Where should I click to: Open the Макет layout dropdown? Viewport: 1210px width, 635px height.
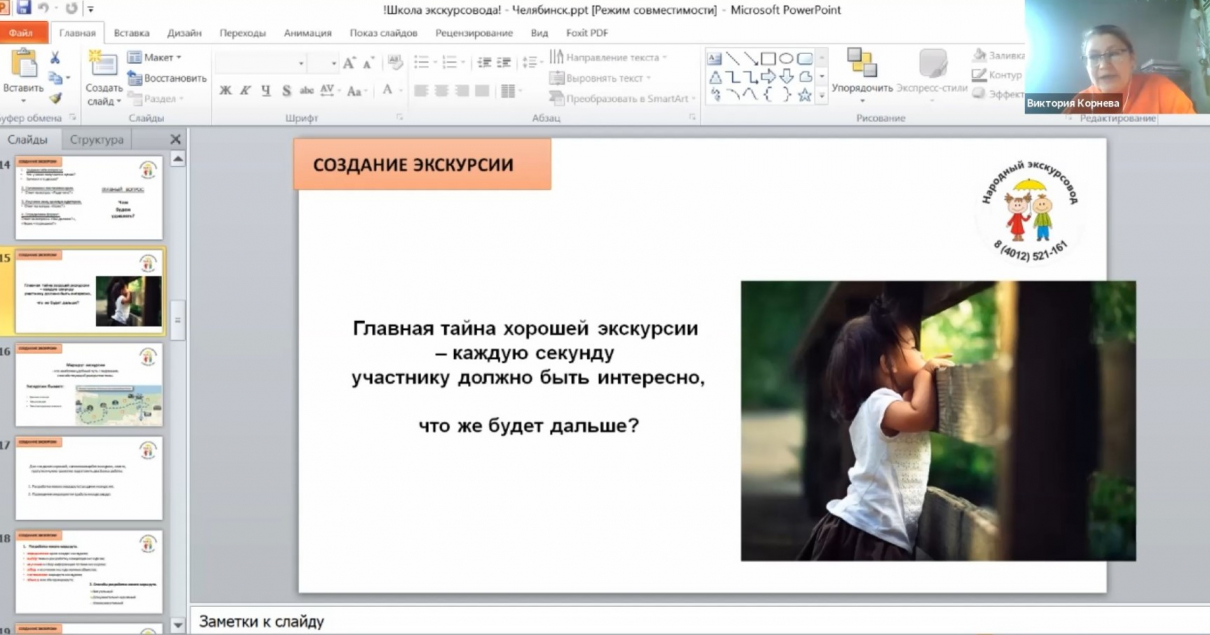[x=154, y=57]
